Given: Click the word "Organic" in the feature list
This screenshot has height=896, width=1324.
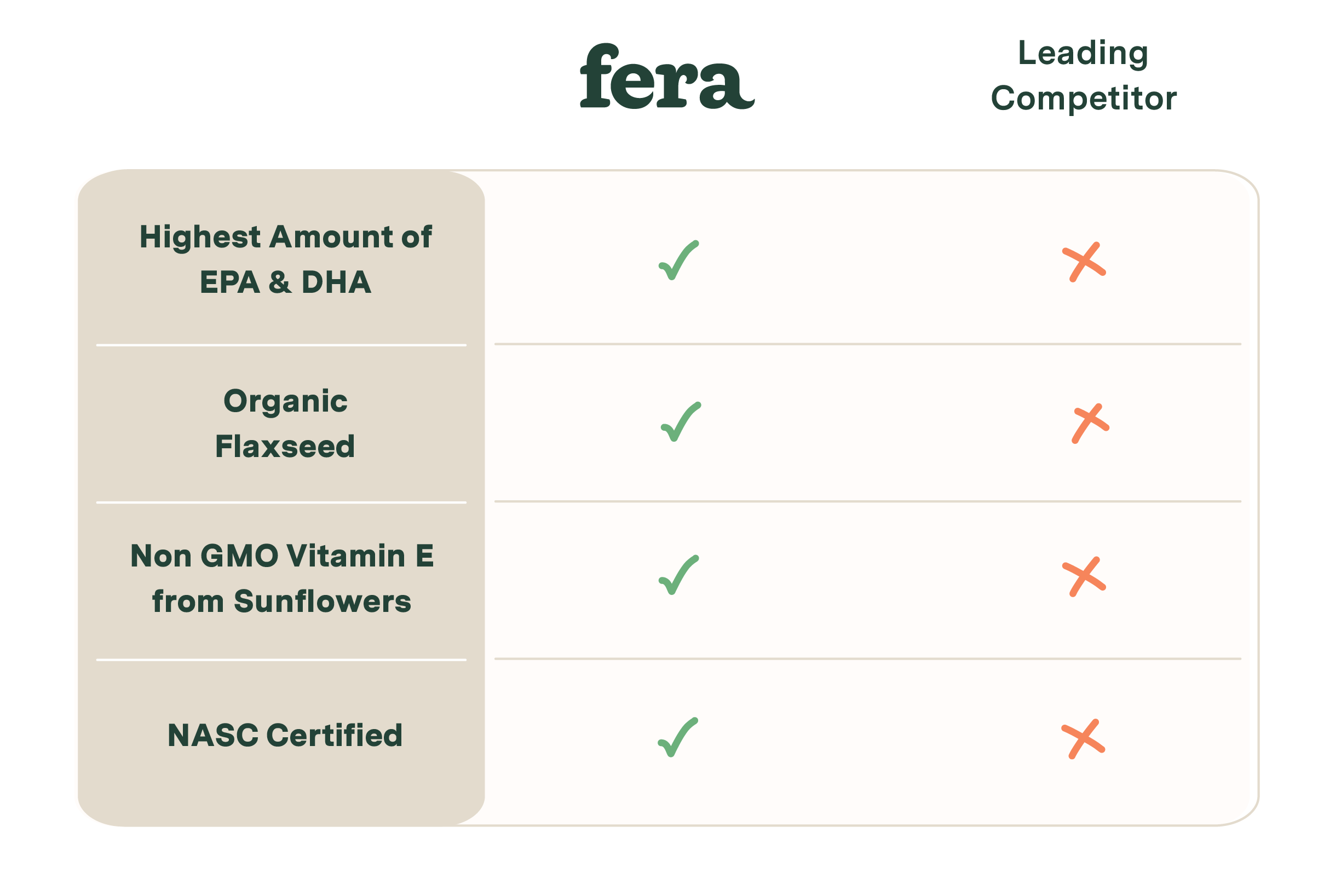Looking at the screenshot, I should coord(285,401).
